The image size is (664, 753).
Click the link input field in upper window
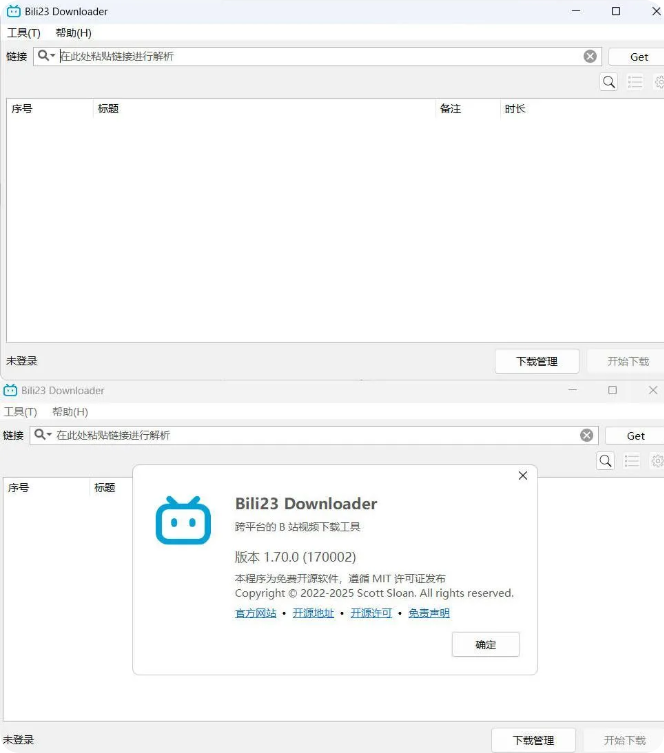click(x=319, y=56)
